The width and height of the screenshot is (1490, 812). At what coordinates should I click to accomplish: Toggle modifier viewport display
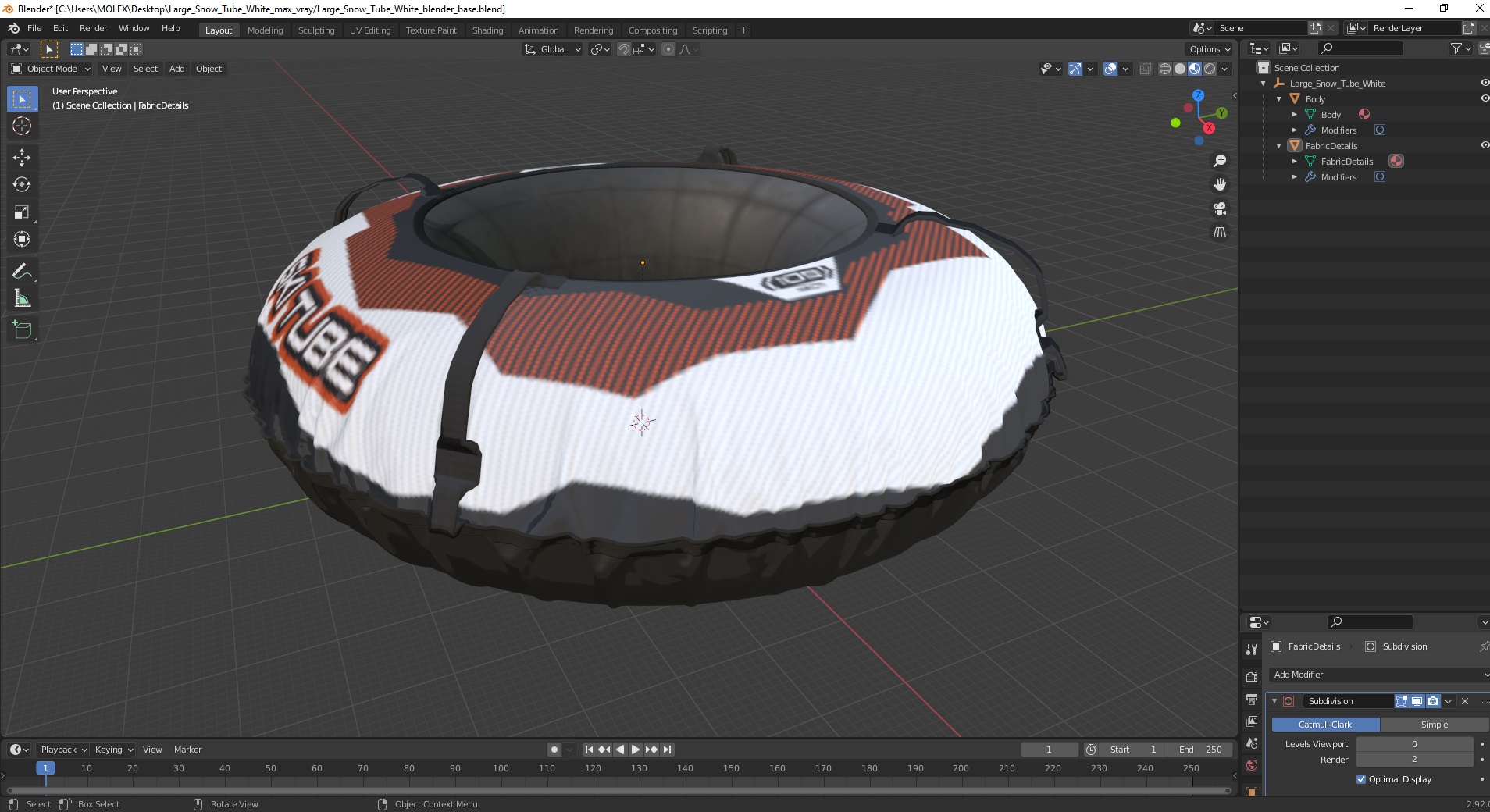click(1417, 701)
